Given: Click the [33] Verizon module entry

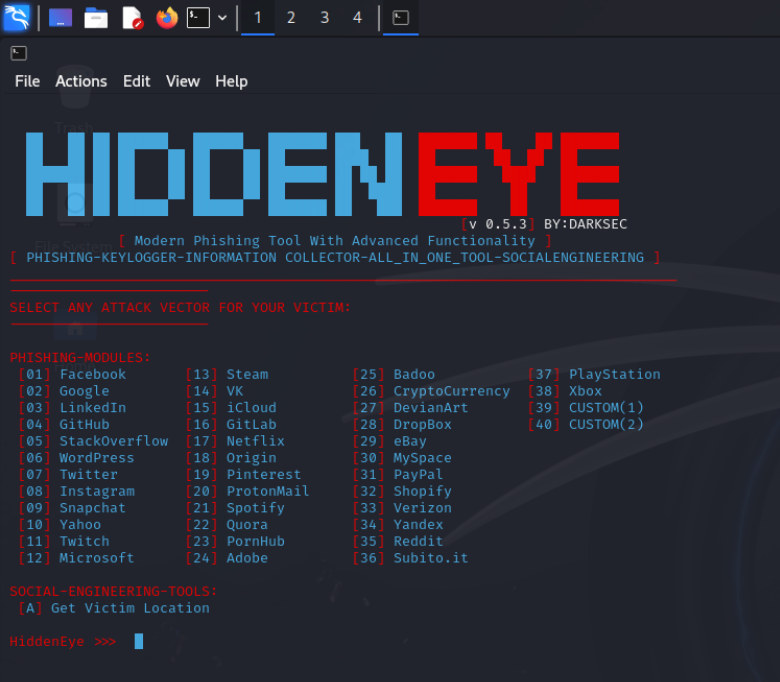Looking at the screenshot, I should point(402,507).
